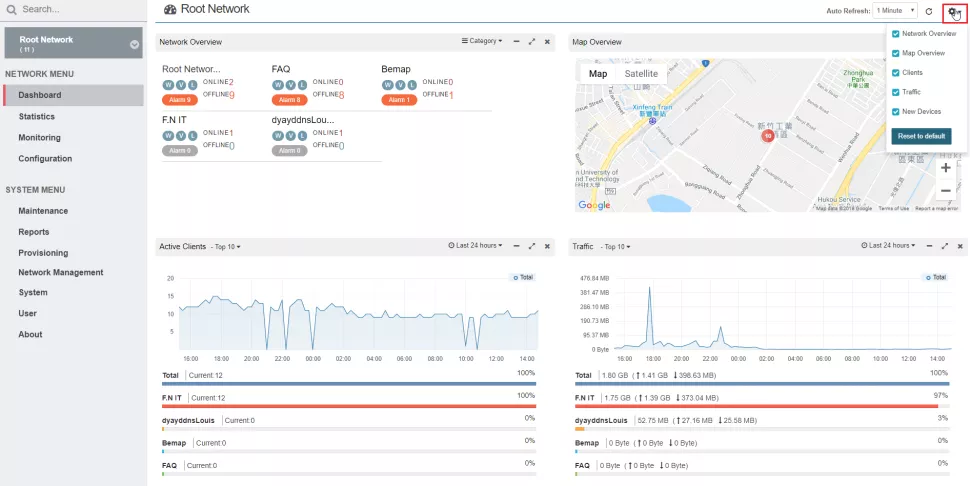Viewport: 970px width, 486px height.
Task: Click the map zoom in plus icon
Action: (x=945, y=168)
